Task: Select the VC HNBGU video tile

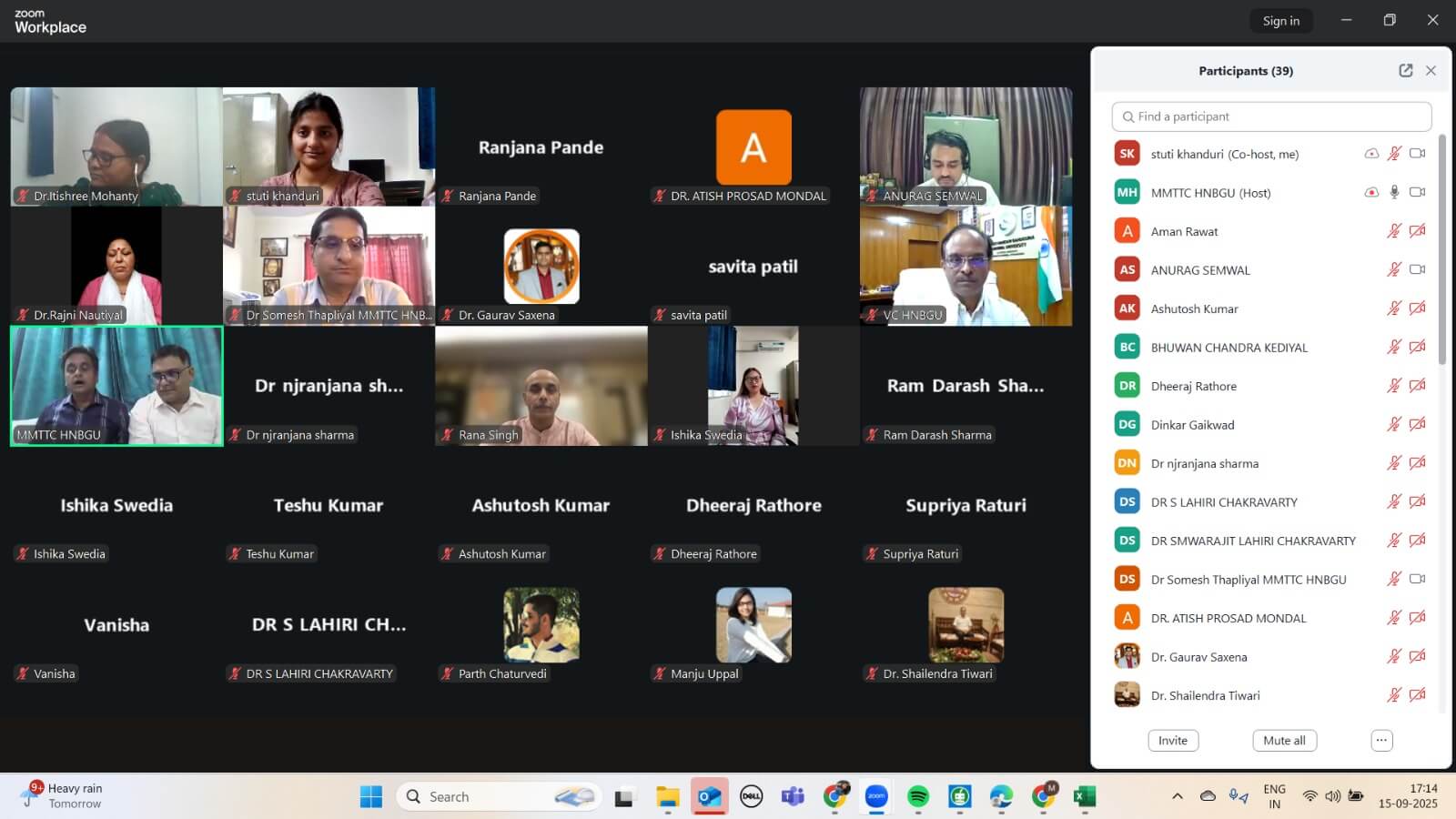Action: coord(966,266)
